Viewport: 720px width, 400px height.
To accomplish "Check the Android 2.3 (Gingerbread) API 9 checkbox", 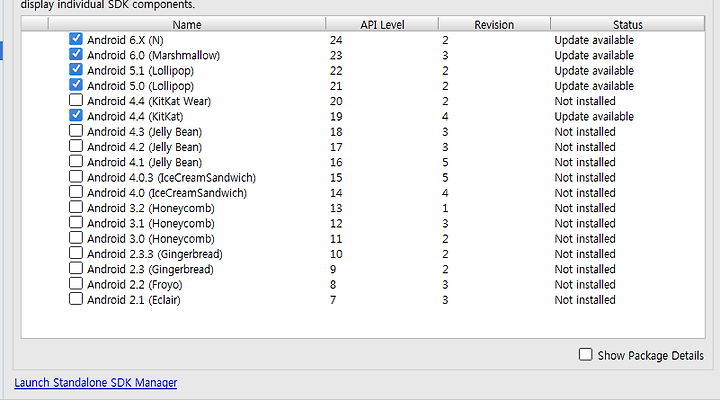I will pyautogui.click(x=76, y=268).
